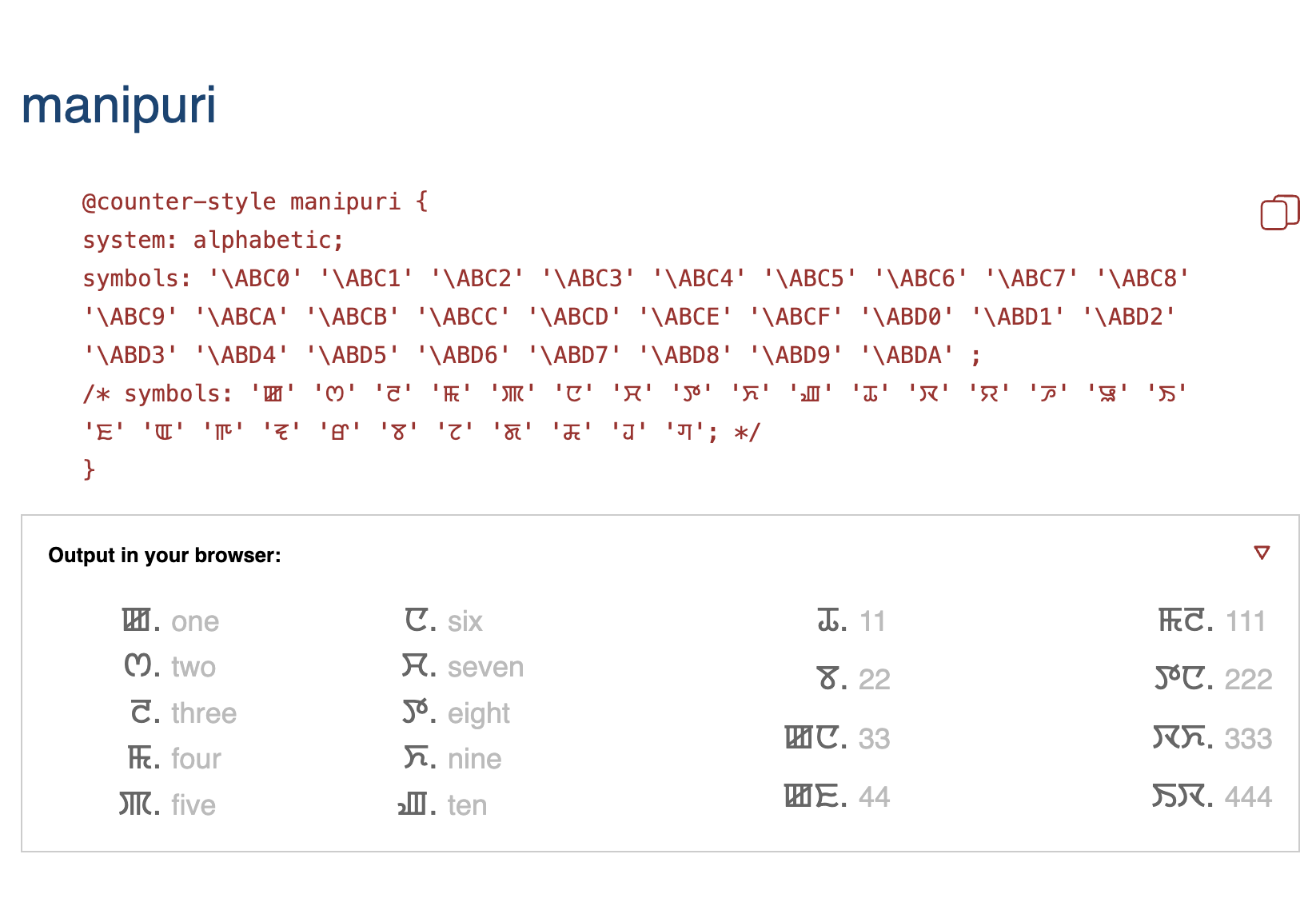The width and height of the screenshot is (1316, 918).
Task: Click the 'system: alphabetic;' code line
Action: pyautogui.click(x=213, y=240)
